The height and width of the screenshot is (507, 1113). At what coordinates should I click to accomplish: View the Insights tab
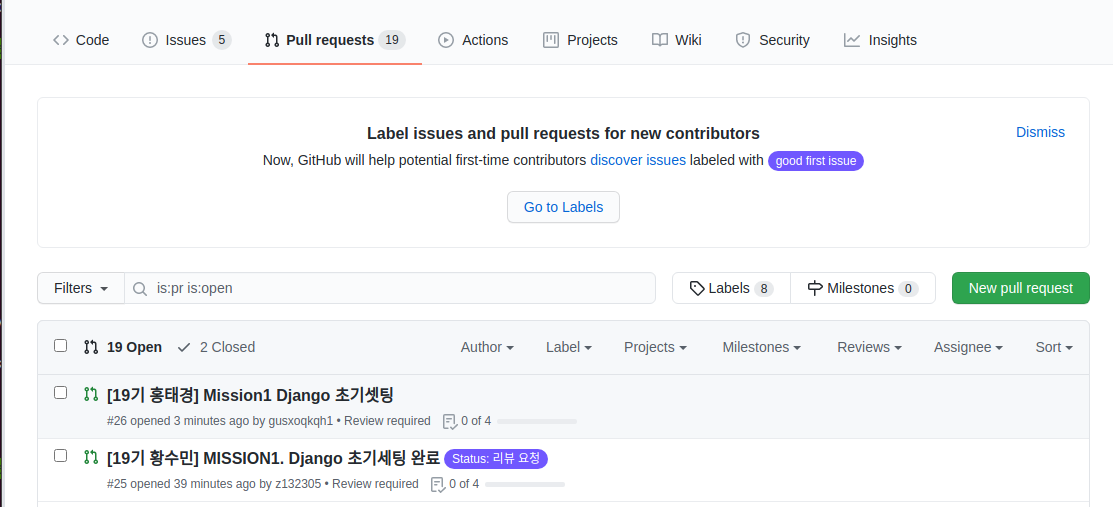tap(880, 40)
